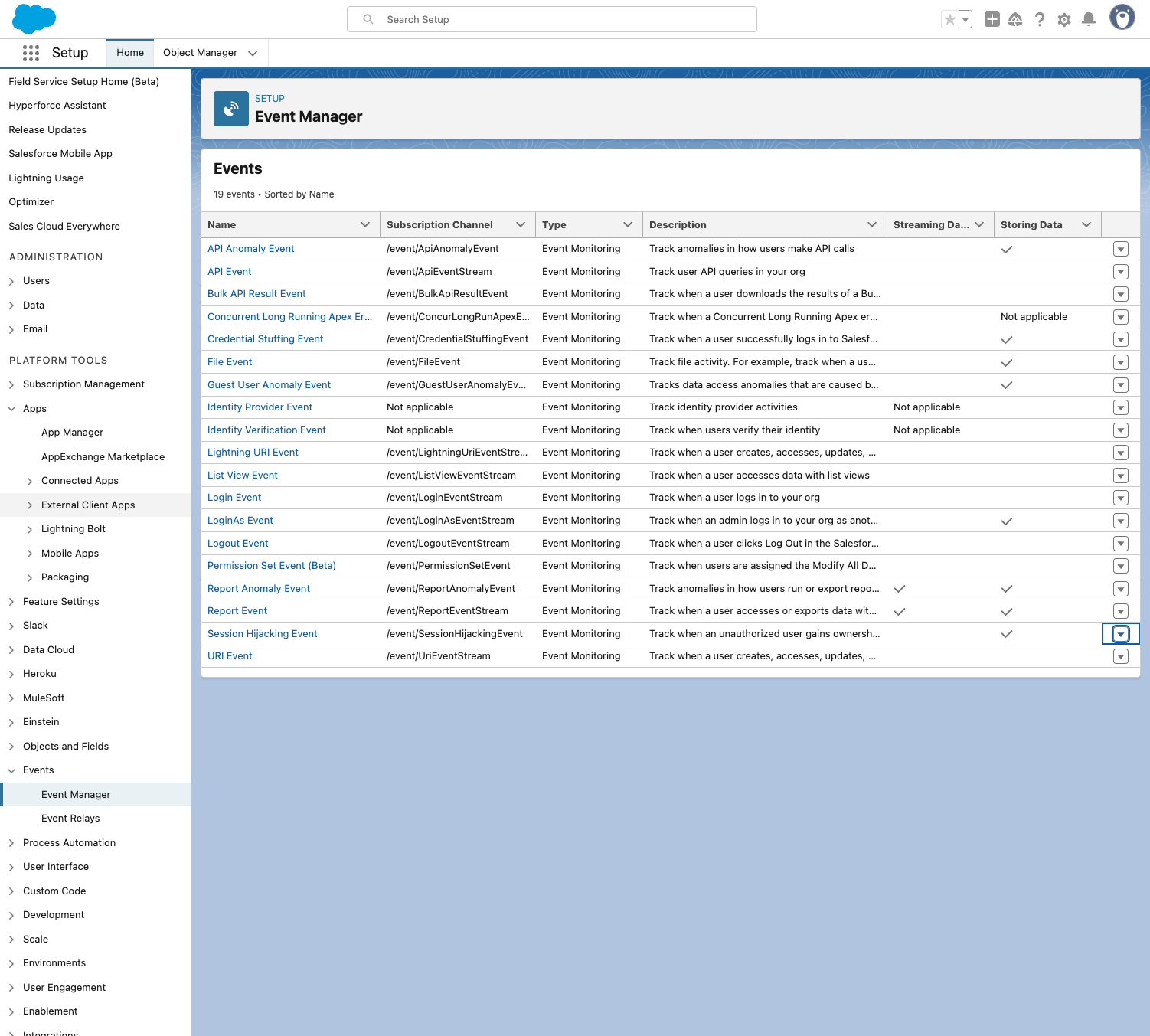Open the Setup gear menu
This screenshot has height=1036, width=1150.
pos(1063,20)
